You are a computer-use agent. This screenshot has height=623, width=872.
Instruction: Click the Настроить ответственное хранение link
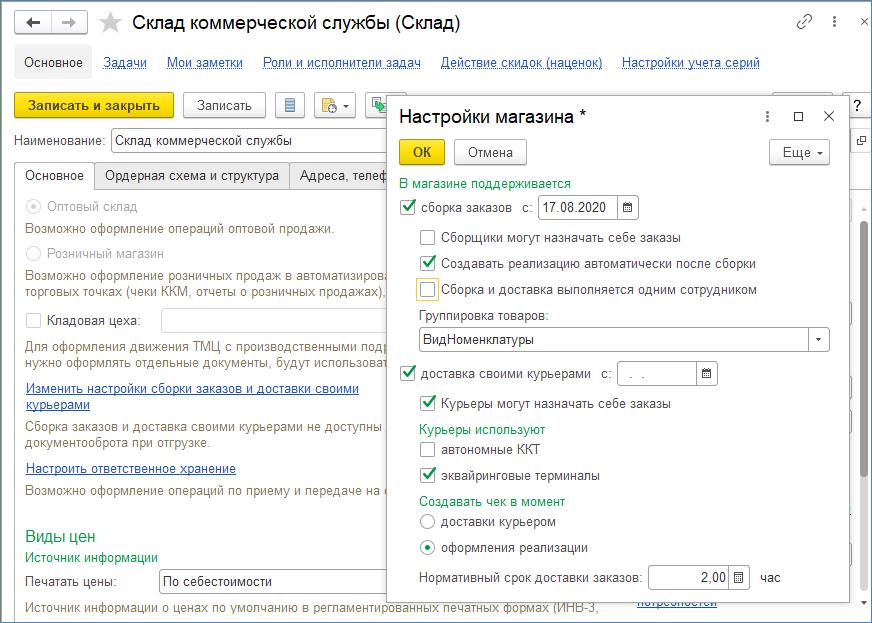(131, 468)
